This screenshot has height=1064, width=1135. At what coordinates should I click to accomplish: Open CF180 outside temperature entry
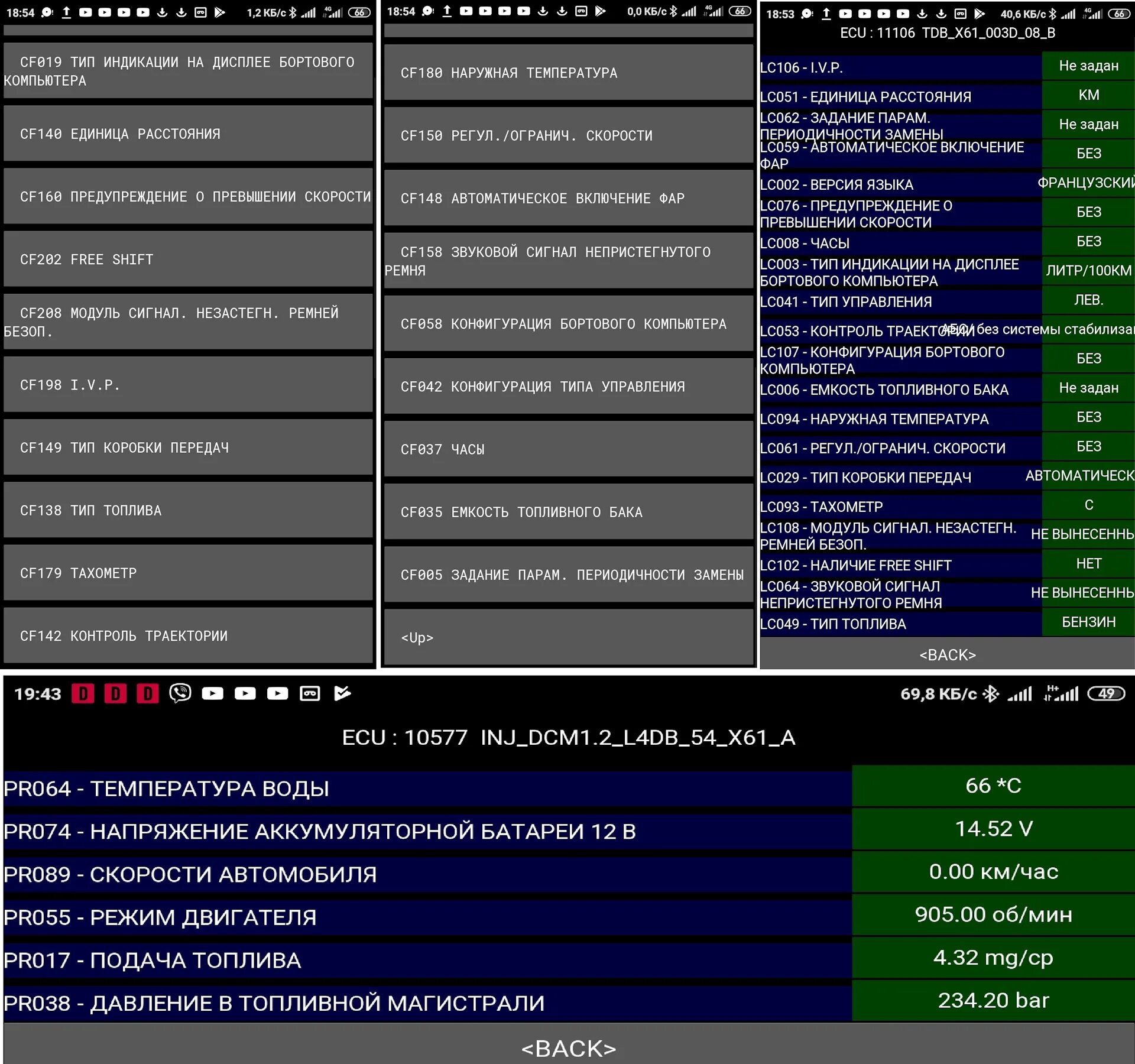point(567,73)
